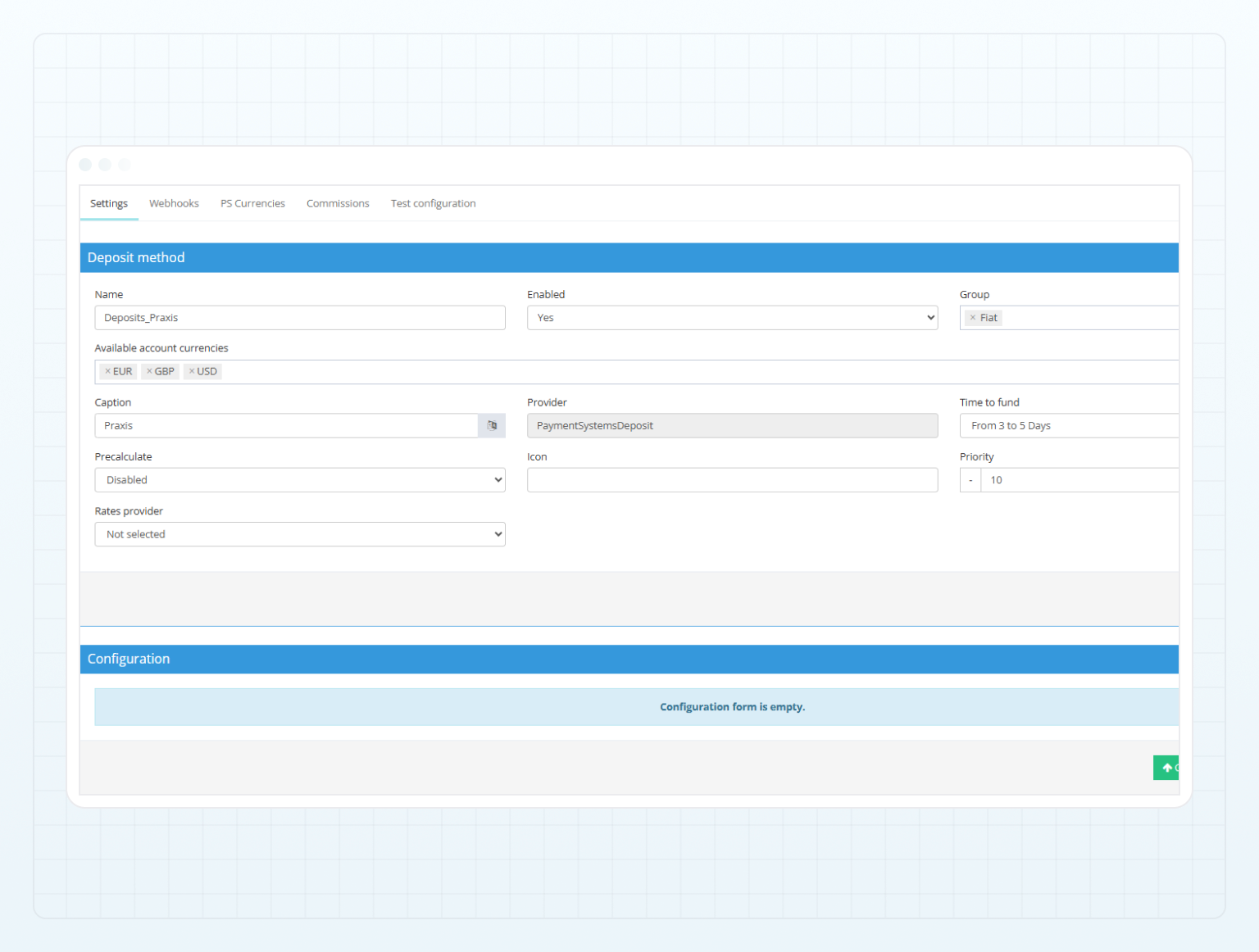Click the Caption field containing Praxis
Image resolution: width=1259 pixels, height=952 pixels.
(286, 426)
